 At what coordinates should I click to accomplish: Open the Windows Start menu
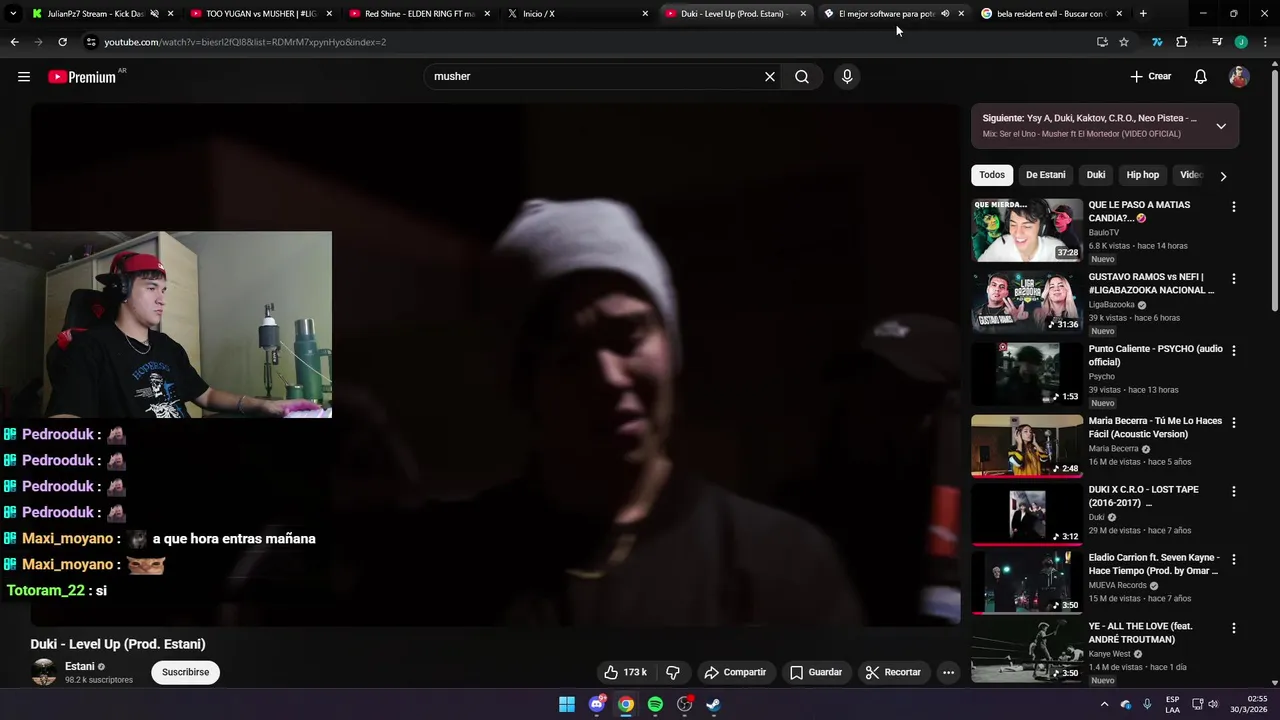[x=567, y=704]
